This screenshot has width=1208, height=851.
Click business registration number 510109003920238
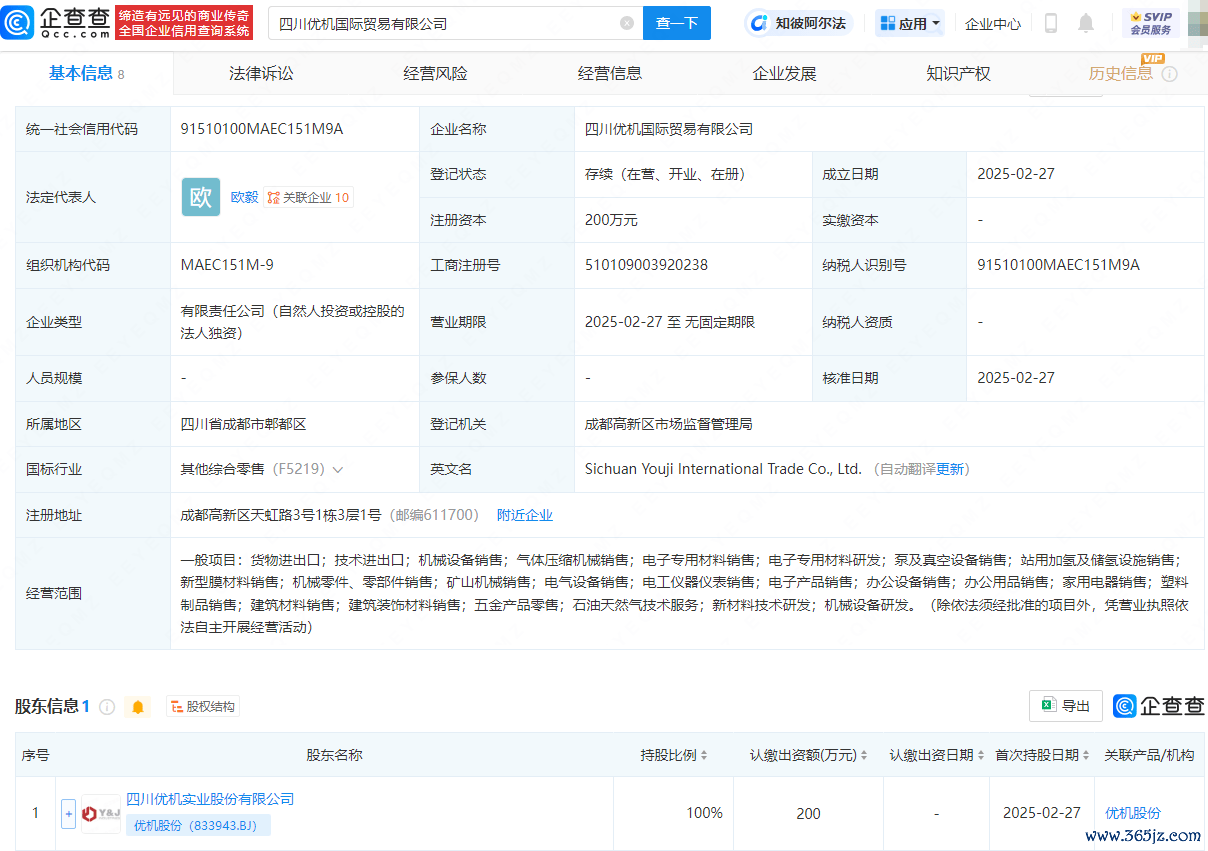click(x=646, y=265)
